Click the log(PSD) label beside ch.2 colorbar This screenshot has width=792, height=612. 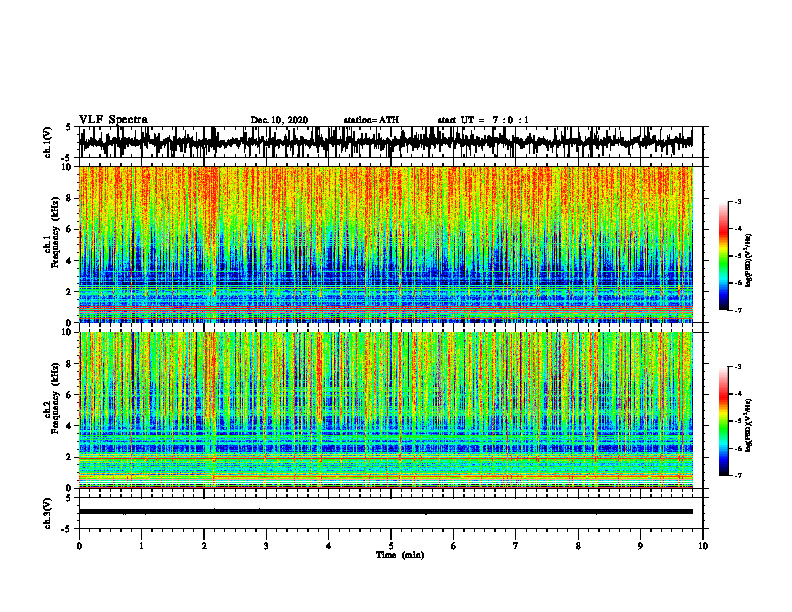pyautogui.click(x=749, y=425)
